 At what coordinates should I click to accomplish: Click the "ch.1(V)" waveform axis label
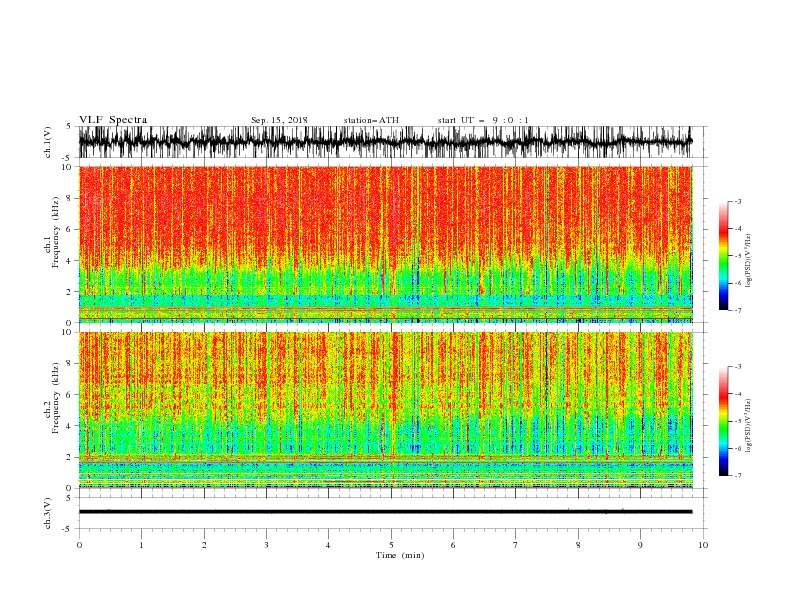point(48,142)
